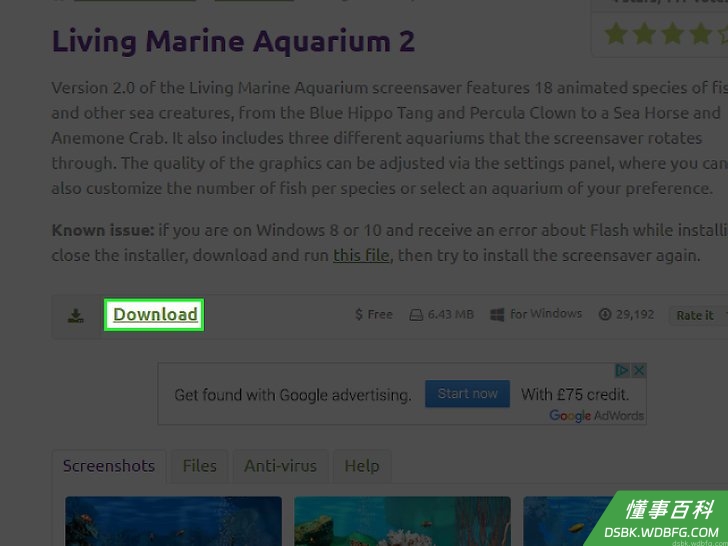Switch to the Files tab

coord(200,466)
